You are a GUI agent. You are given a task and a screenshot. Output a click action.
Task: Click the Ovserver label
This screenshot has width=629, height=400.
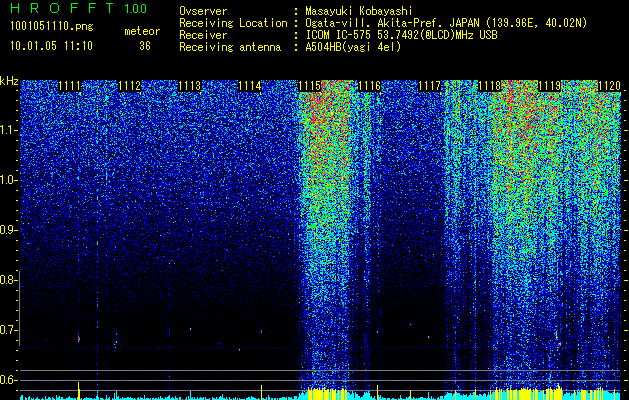pos(203,11)
